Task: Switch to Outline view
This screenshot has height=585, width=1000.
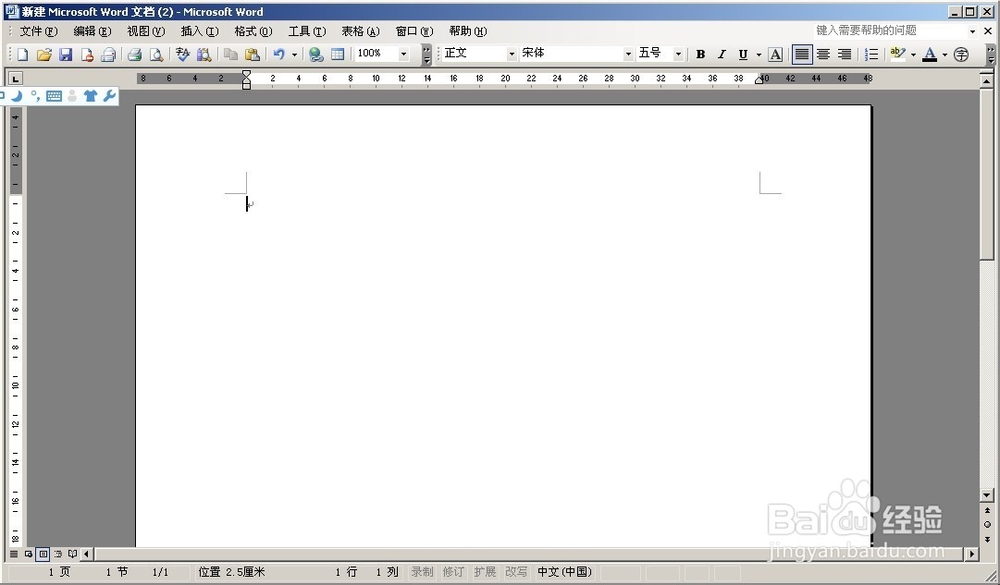Action: point(57,554)
